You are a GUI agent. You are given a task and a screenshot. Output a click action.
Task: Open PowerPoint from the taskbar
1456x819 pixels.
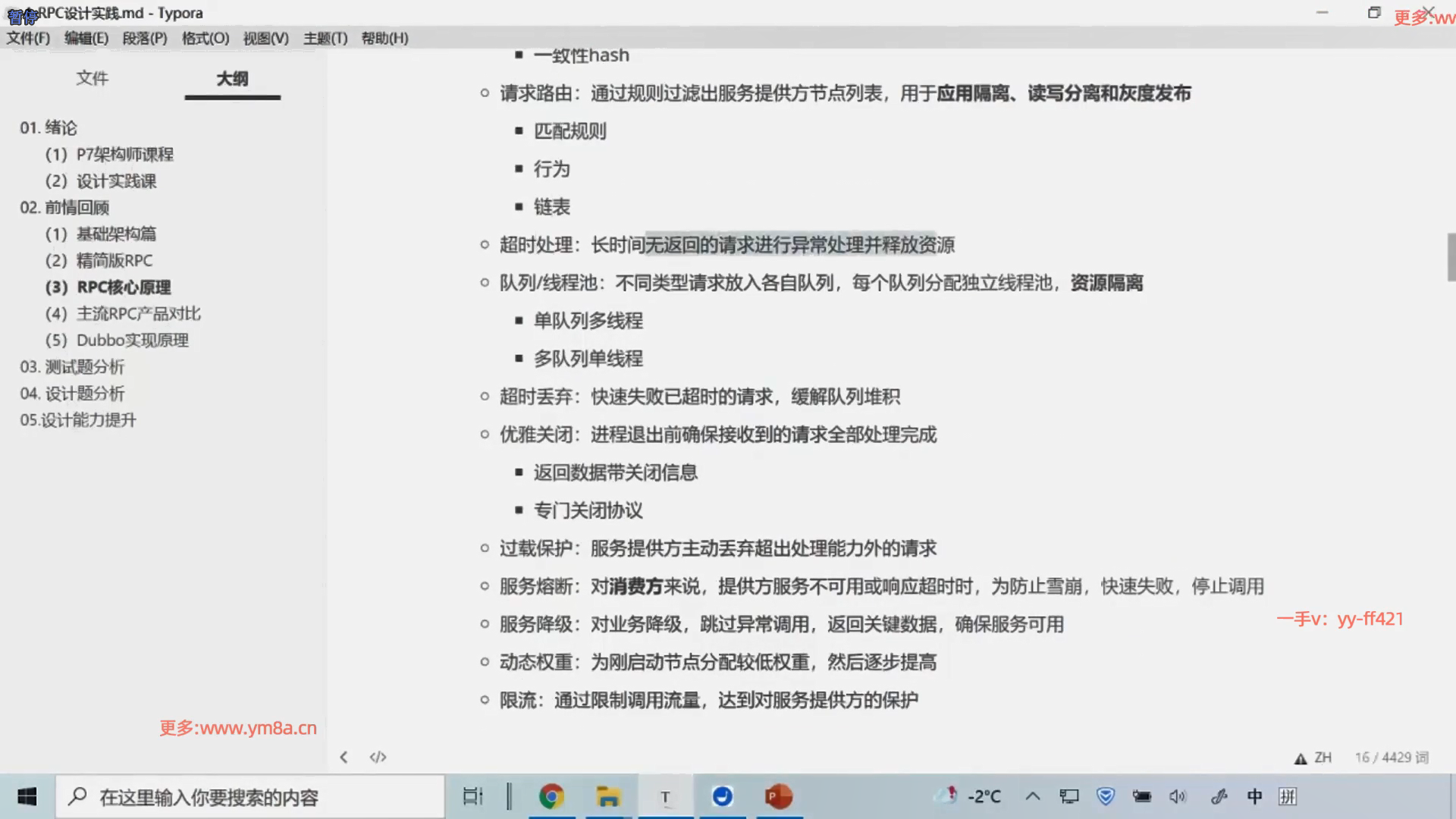pyautogui.click(x=779, y=796)
